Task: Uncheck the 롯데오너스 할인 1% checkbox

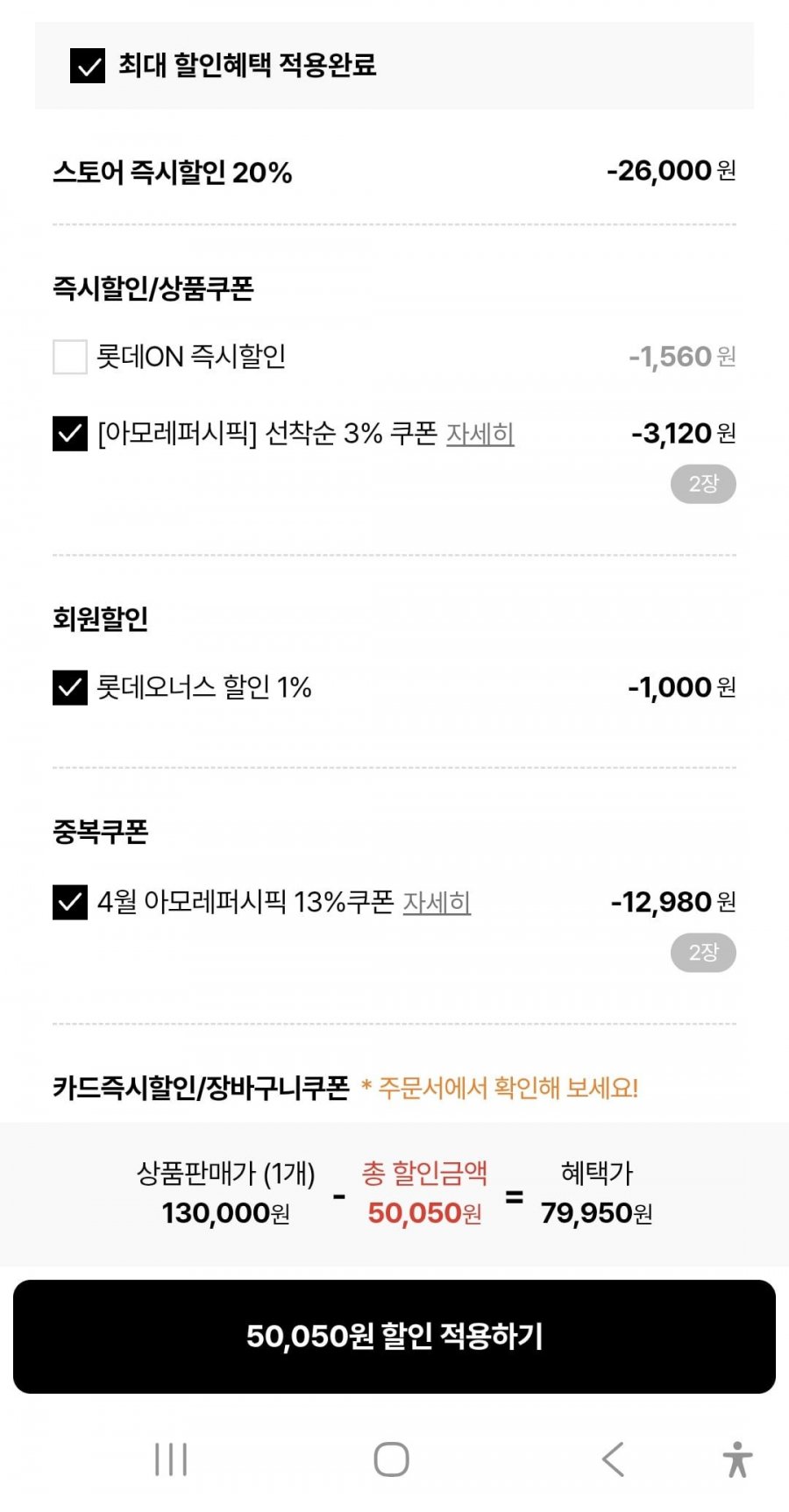Action: [70, 688]
